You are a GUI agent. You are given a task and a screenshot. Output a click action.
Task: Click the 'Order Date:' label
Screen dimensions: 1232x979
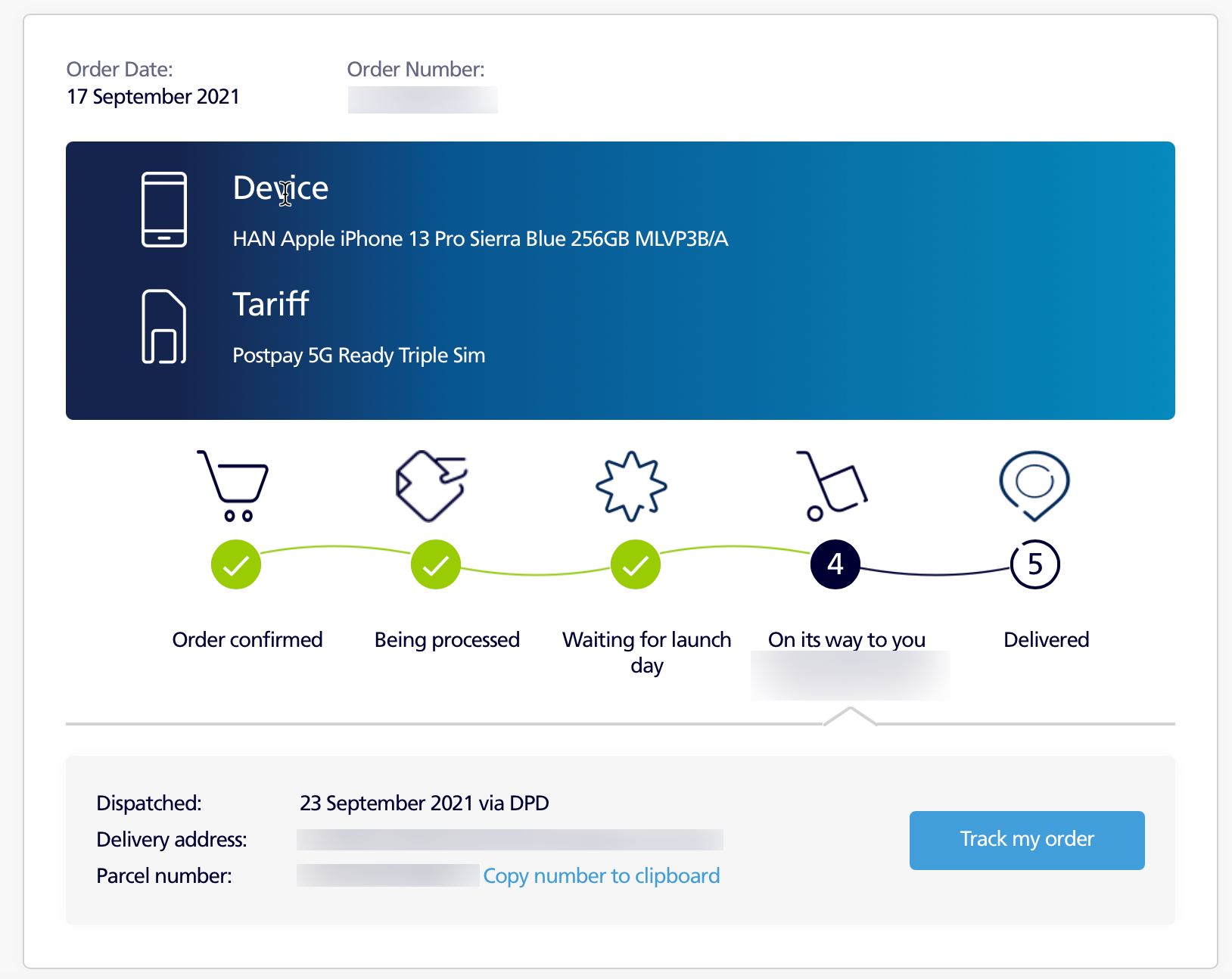[120, 70]
